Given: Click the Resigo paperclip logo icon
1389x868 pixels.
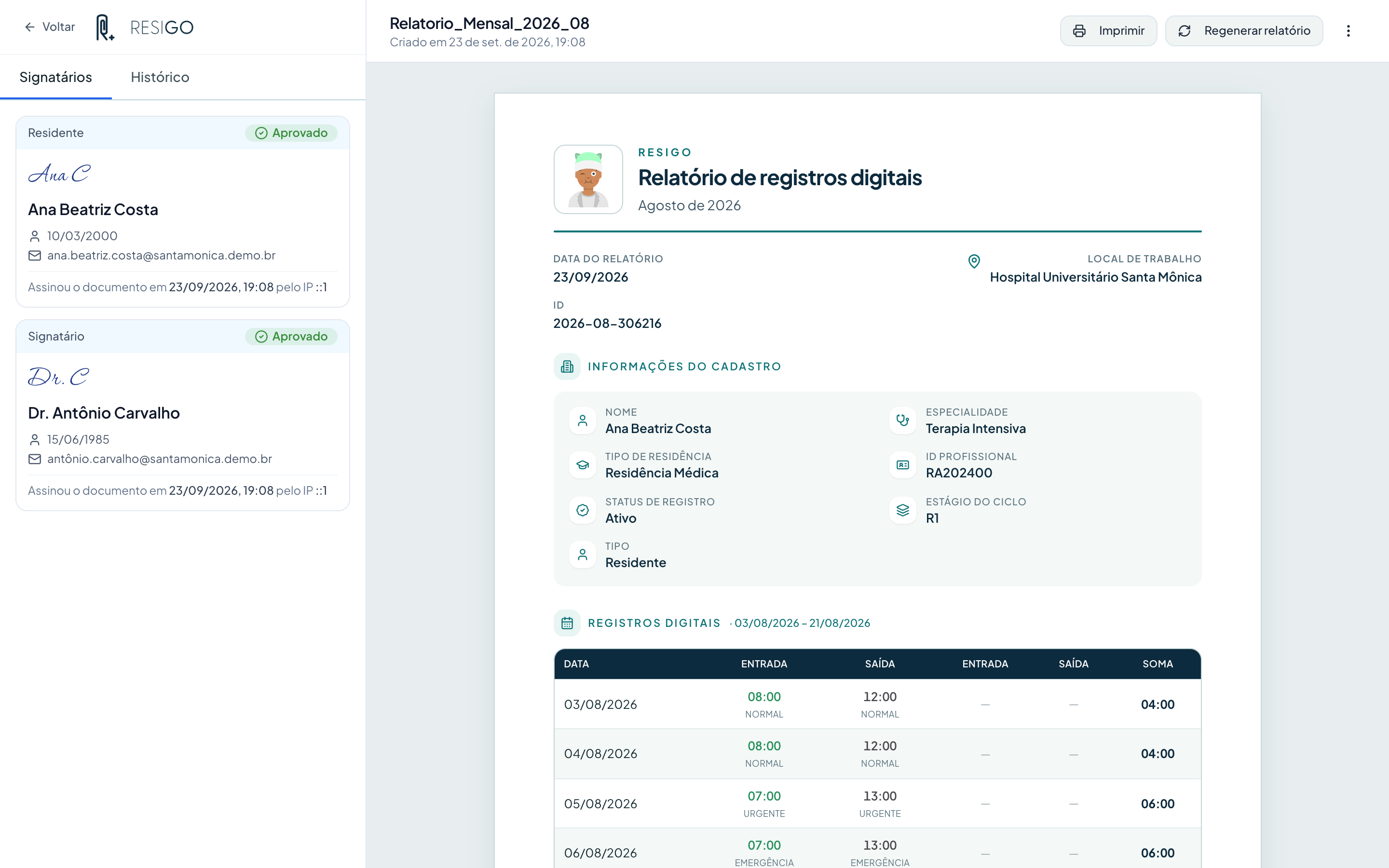Looking at the screenshot, I should coord(105,27).
